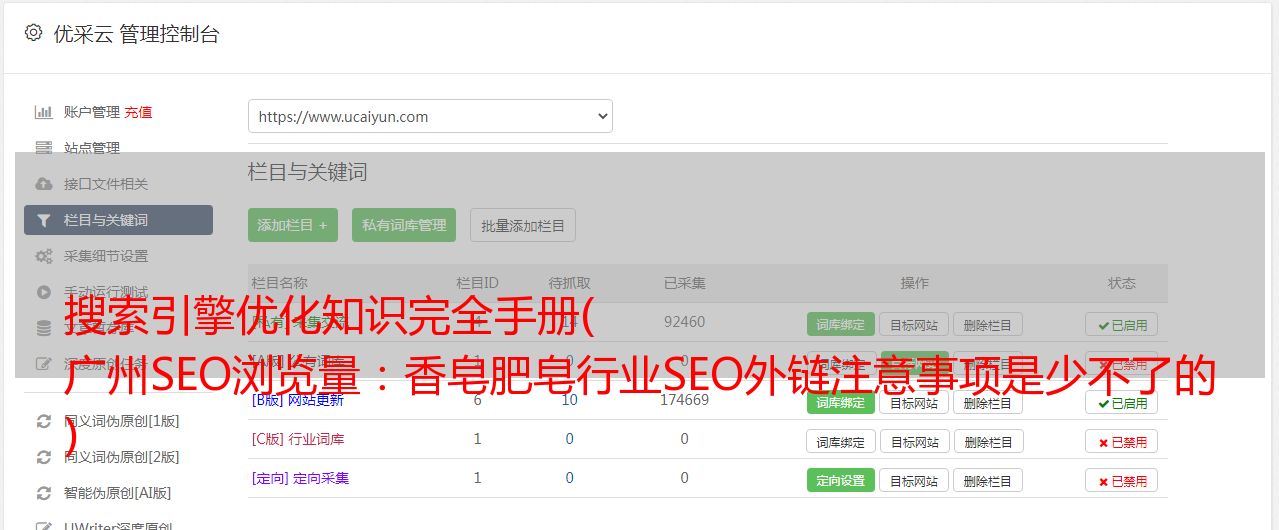Click 定向设置 in the 定向采集 row

click(841, 480)
